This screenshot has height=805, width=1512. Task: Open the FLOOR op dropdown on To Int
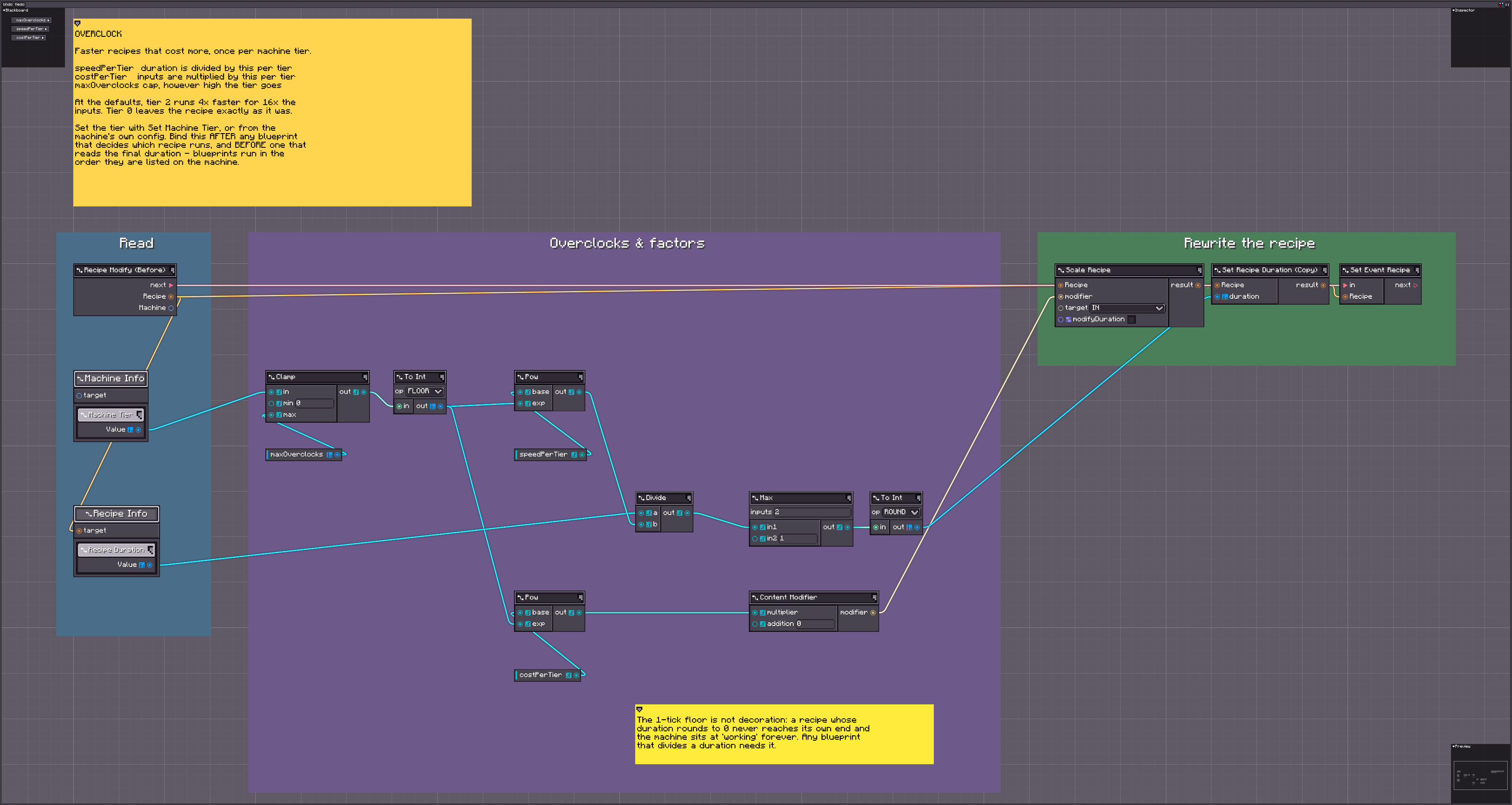point(425,391)
